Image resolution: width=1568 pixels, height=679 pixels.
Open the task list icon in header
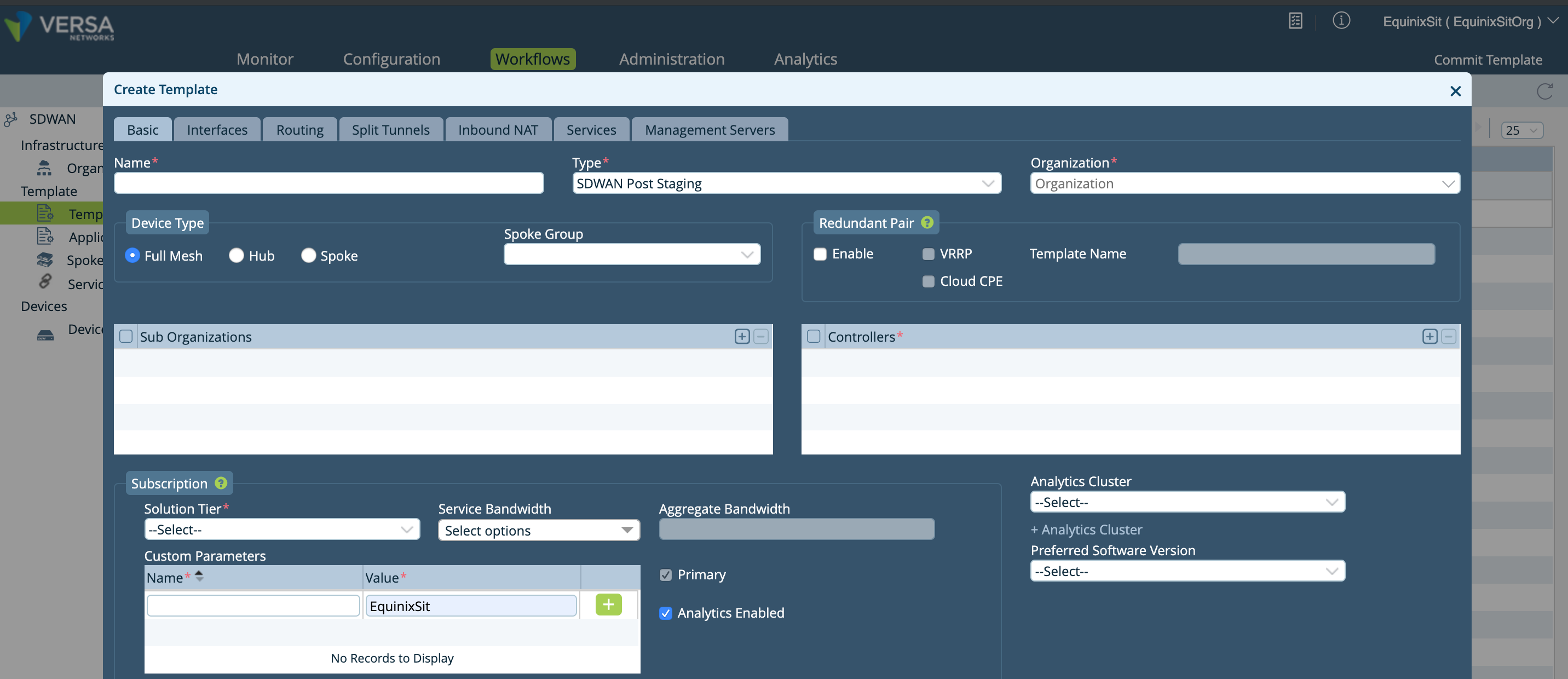[1295, 21]
